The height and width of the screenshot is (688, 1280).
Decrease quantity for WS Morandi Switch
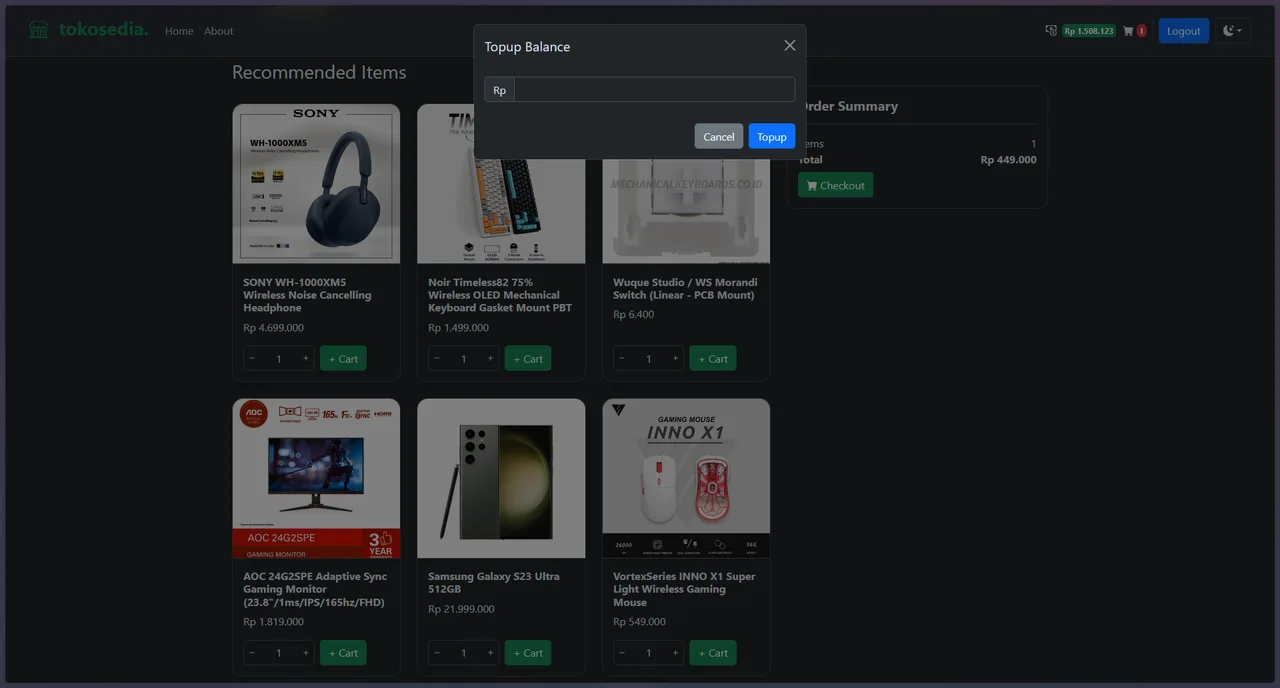click(622, 359)
